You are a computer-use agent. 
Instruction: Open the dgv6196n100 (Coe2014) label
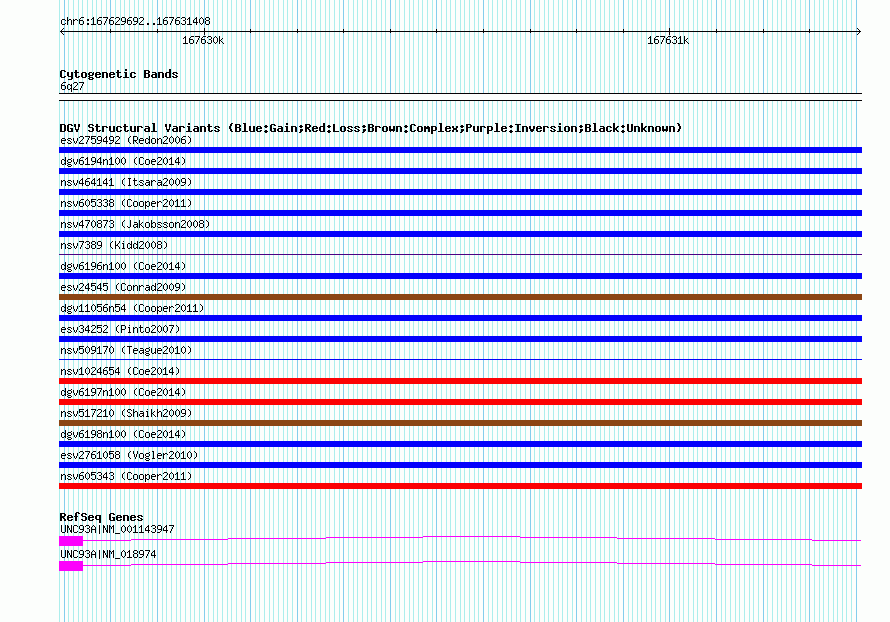click(x=123, y=266)
